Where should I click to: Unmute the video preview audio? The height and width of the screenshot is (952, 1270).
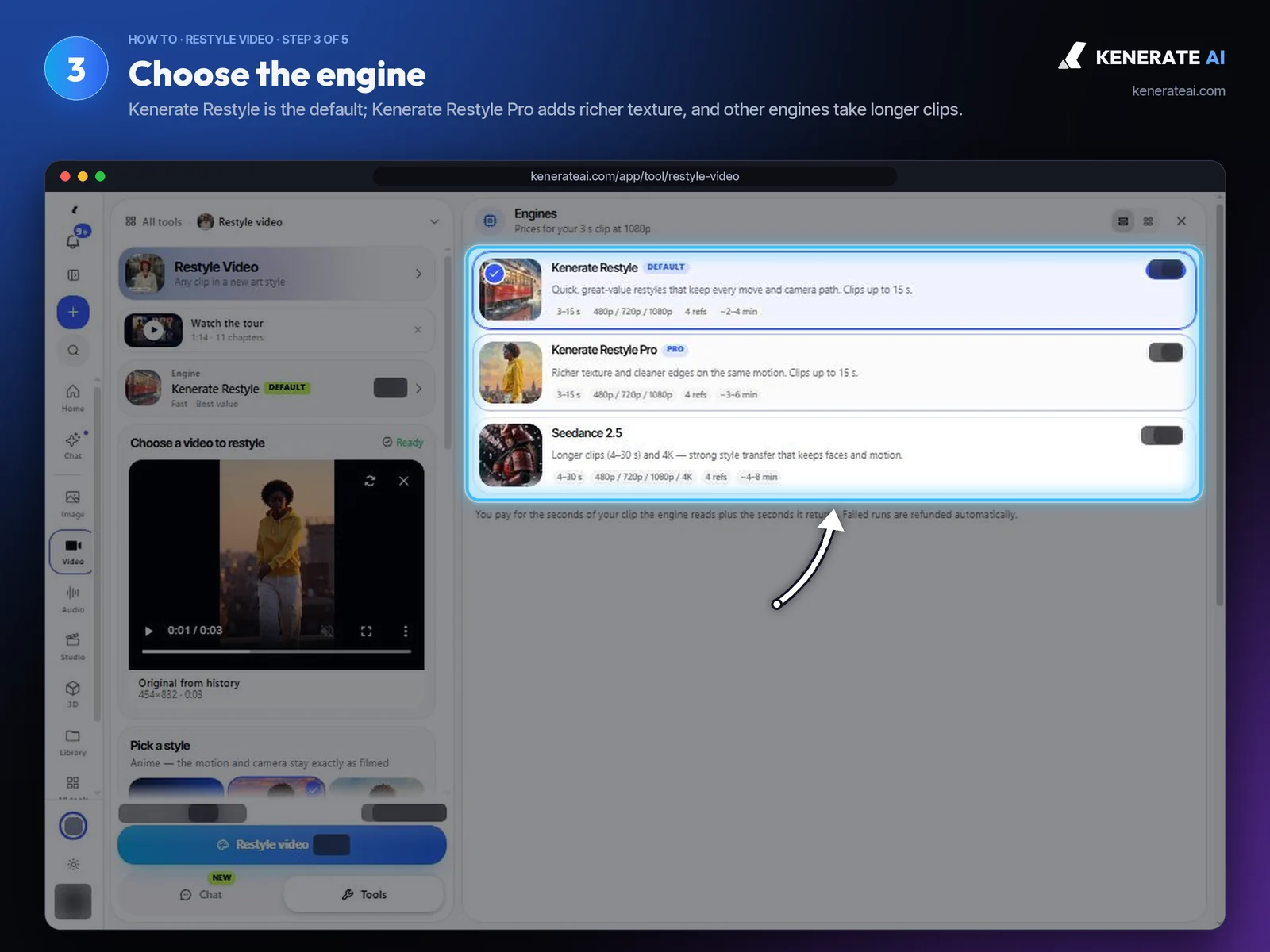[x=327, y=631]
